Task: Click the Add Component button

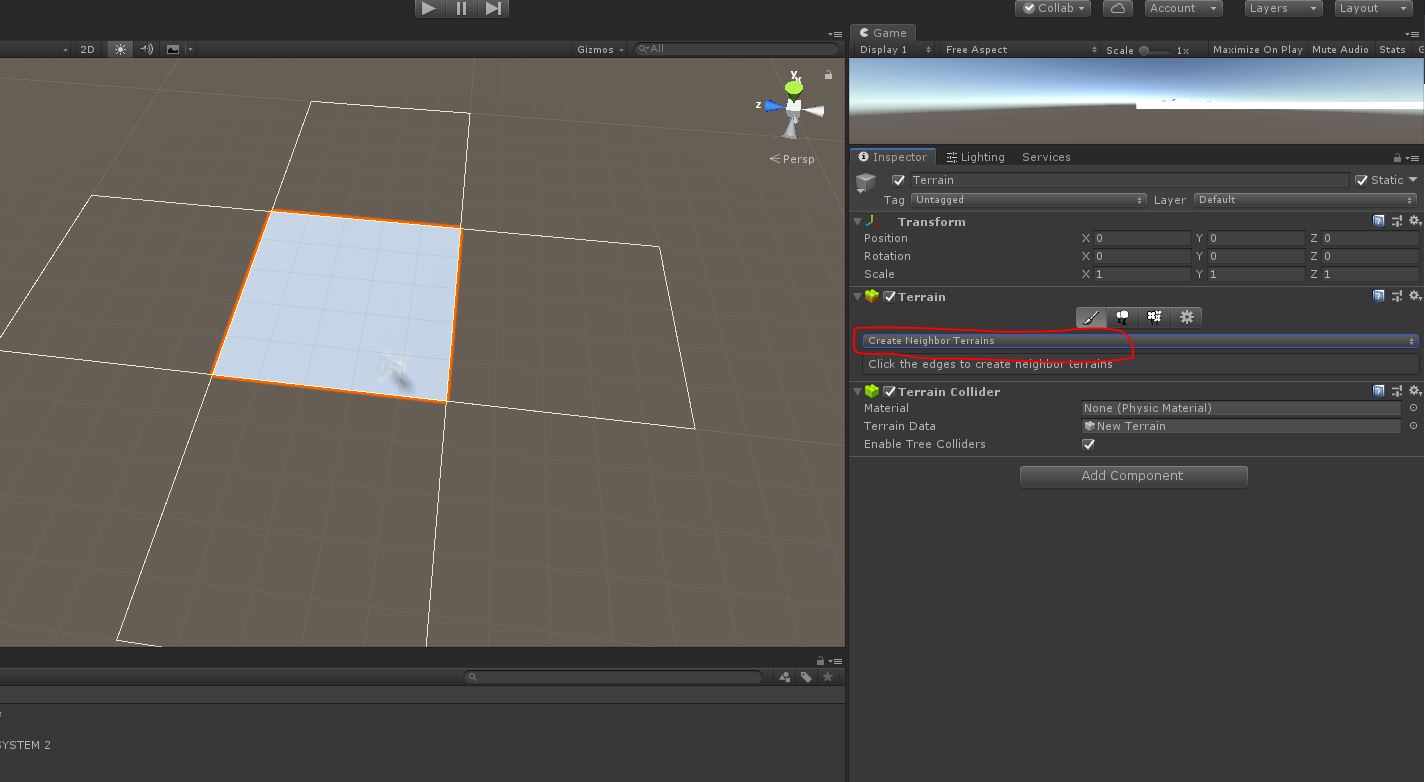Action: click(x=1133, y=476)
